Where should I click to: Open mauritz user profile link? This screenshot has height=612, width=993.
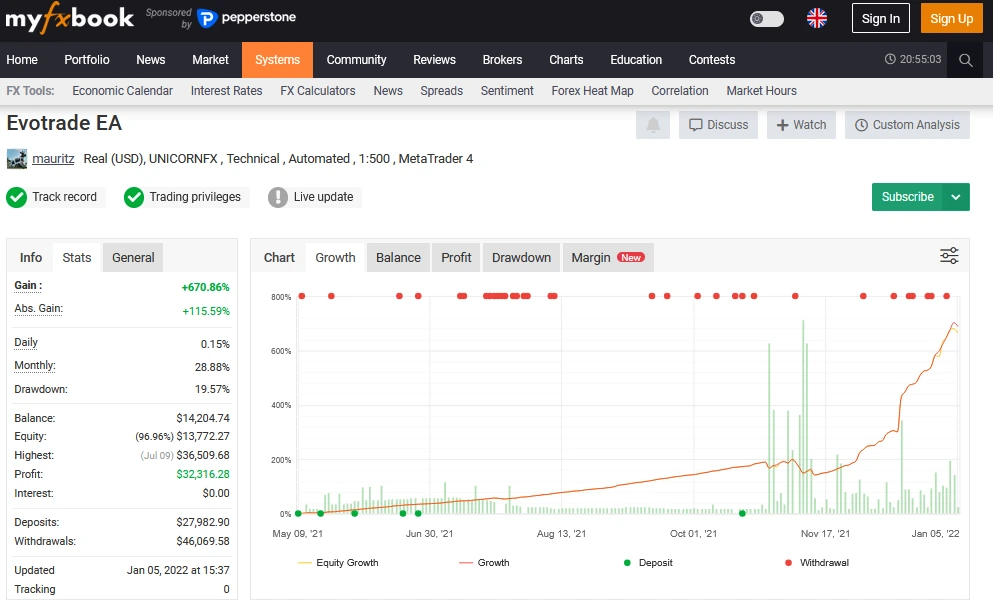[53, 158]
